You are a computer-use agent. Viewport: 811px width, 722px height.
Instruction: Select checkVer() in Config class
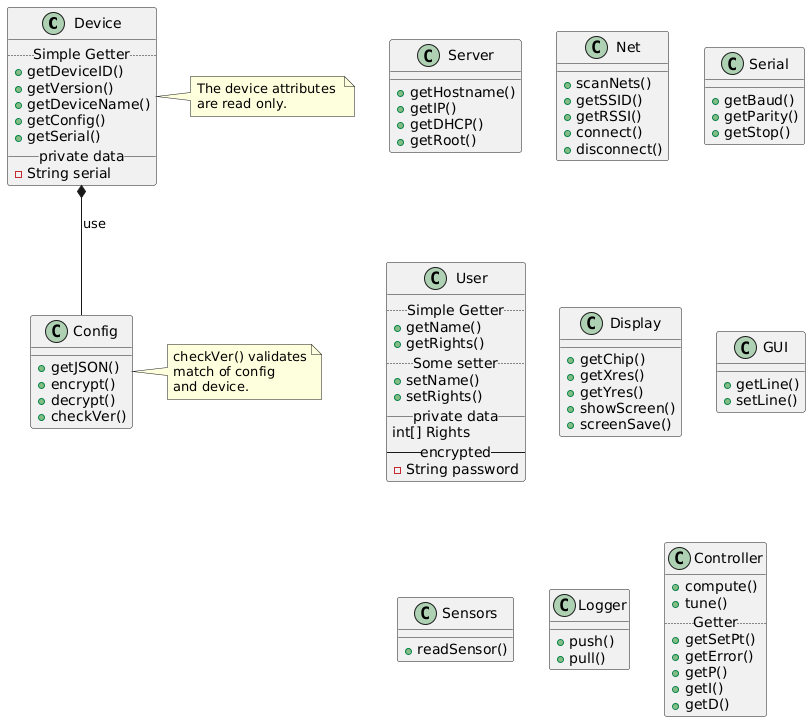tap(88, 416)
